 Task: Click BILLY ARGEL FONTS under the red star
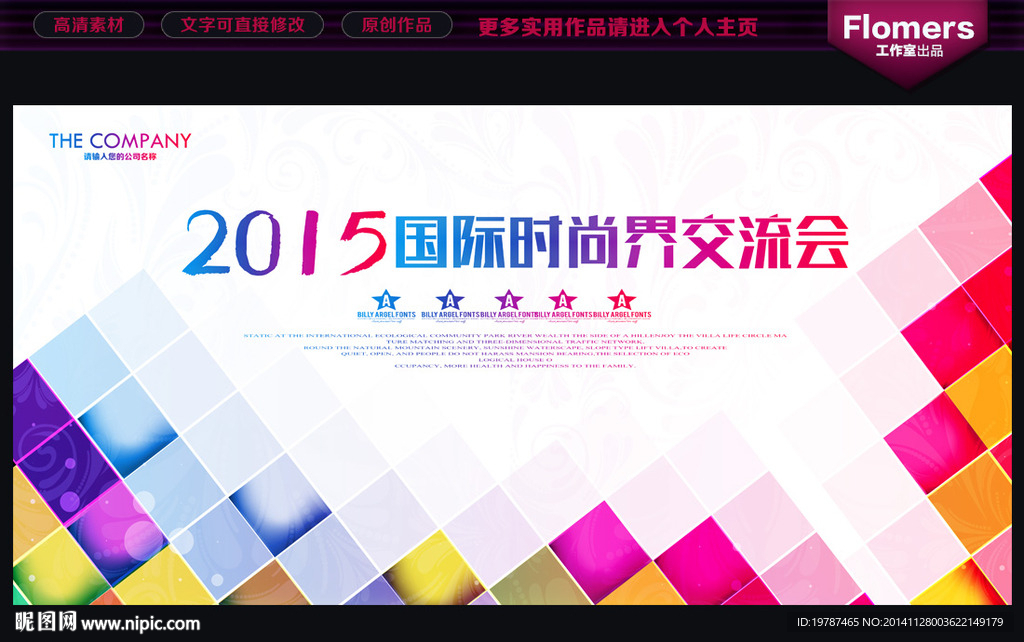[622, 315]
